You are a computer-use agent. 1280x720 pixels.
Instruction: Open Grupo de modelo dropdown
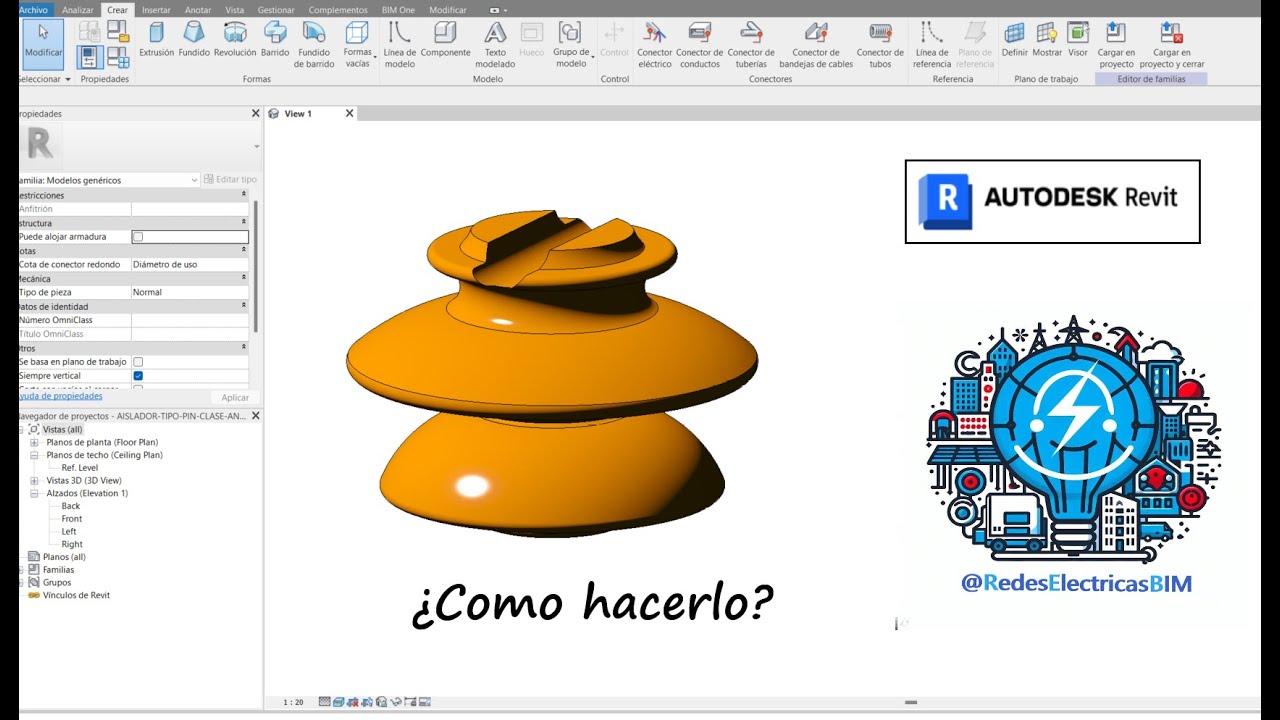coord(572,45)
